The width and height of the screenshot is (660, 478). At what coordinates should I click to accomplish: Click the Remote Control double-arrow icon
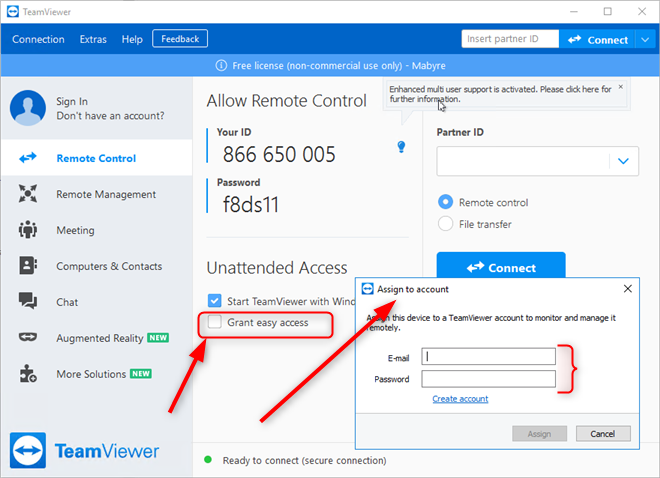(28, 158)
